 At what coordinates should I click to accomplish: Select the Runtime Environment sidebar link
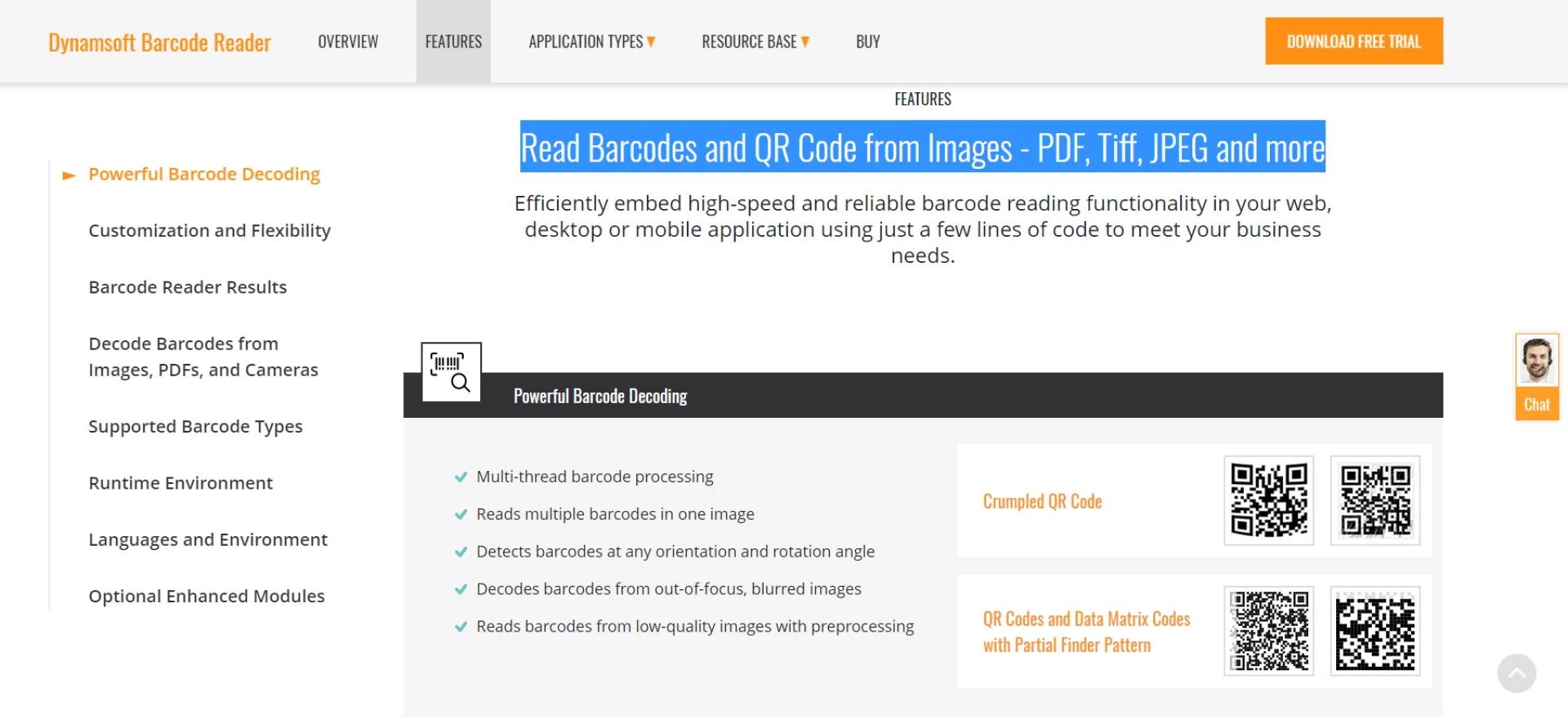tap(180, 483)
